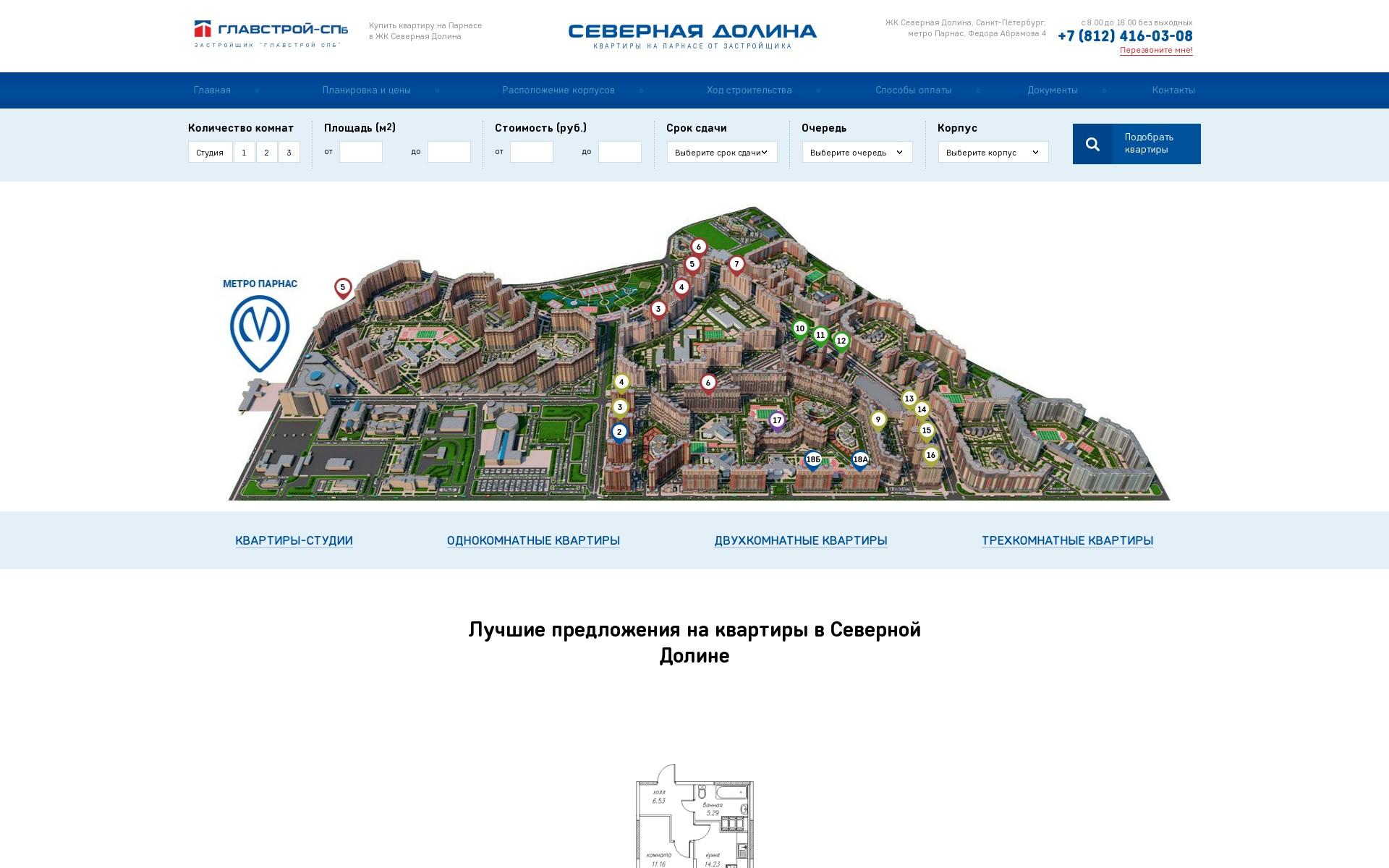The width and height of the screenshot is (1389, 868).
Task: Open the Главная menu item
Action: [212, 90]
